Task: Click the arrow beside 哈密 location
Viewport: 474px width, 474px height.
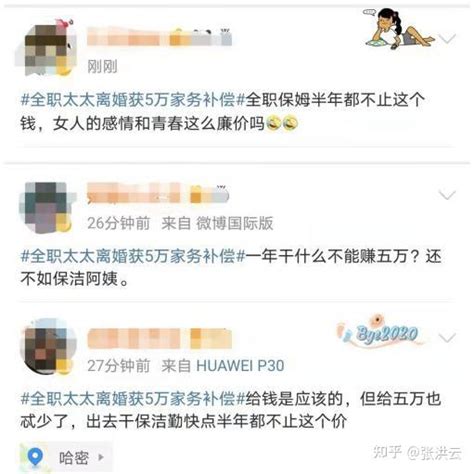Action: coord(101,457)
